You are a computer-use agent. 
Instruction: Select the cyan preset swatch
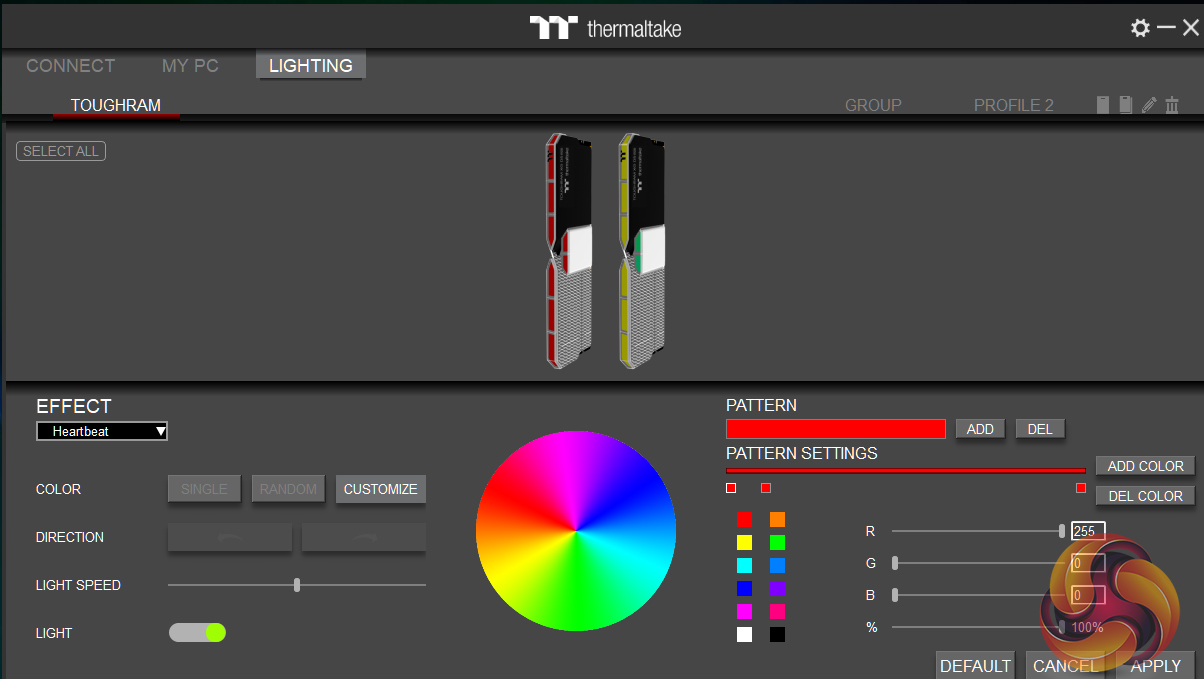[744, 565]
